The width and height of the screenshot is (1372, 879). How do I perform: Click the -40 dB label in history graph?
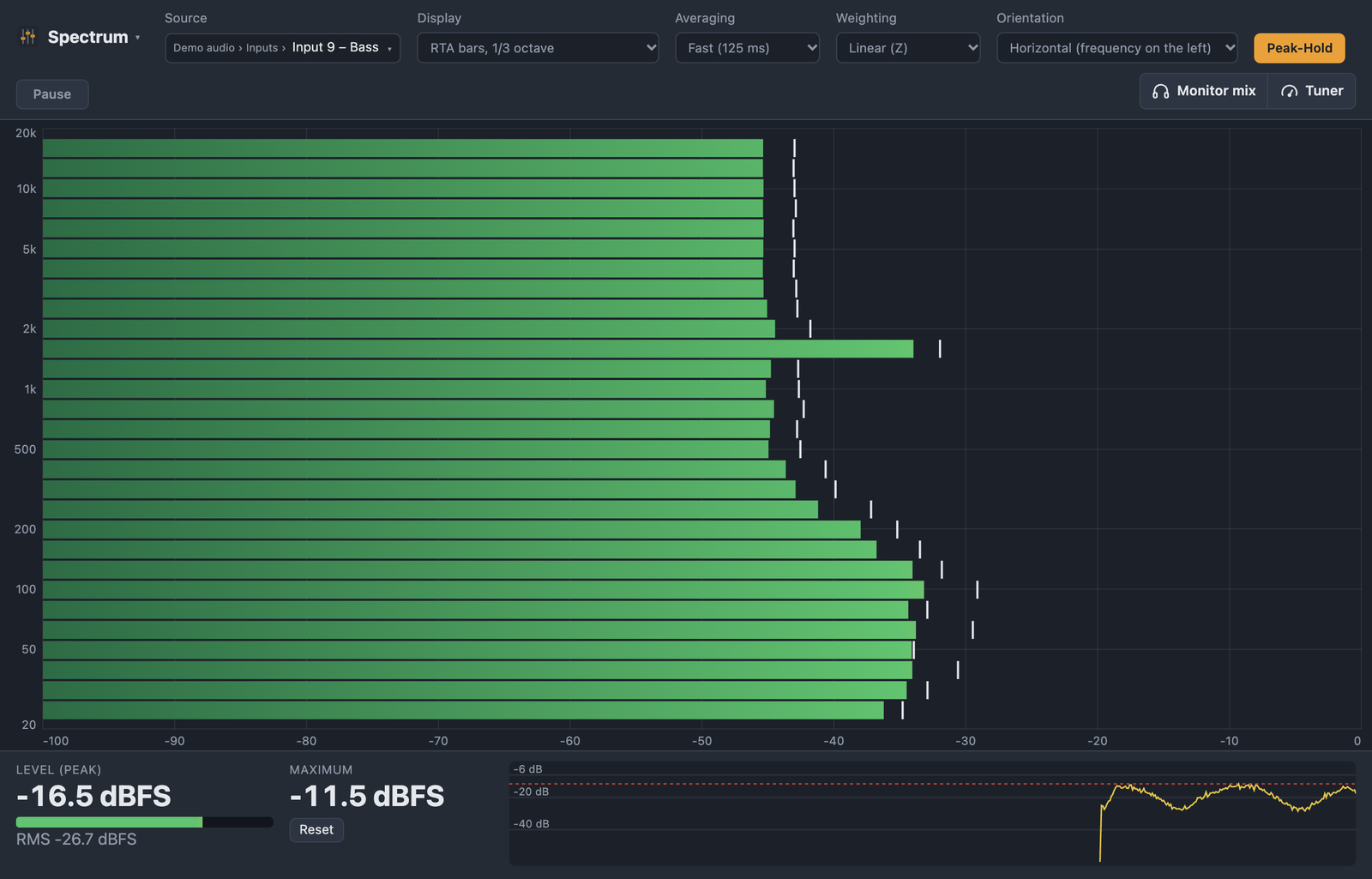point(532,824)
